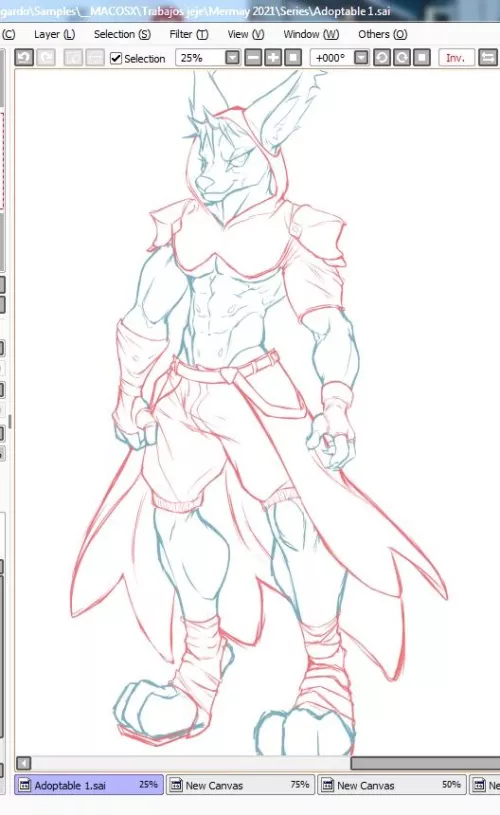Open the 25% zoom dropdown arrow
This screenshot has width=500, height=815.
(x=232, y=57)
